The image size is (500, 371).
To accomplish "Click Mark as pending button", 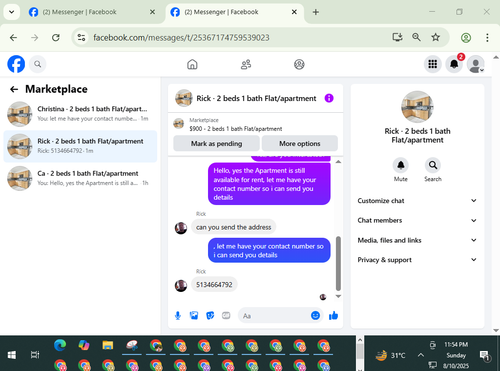I will click(x=216, y=143).
